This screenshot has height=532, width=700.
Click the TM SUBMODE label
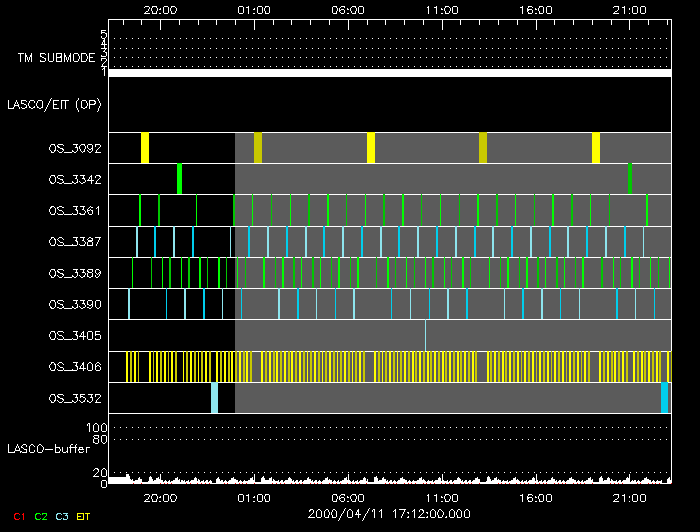coord(56,58)
